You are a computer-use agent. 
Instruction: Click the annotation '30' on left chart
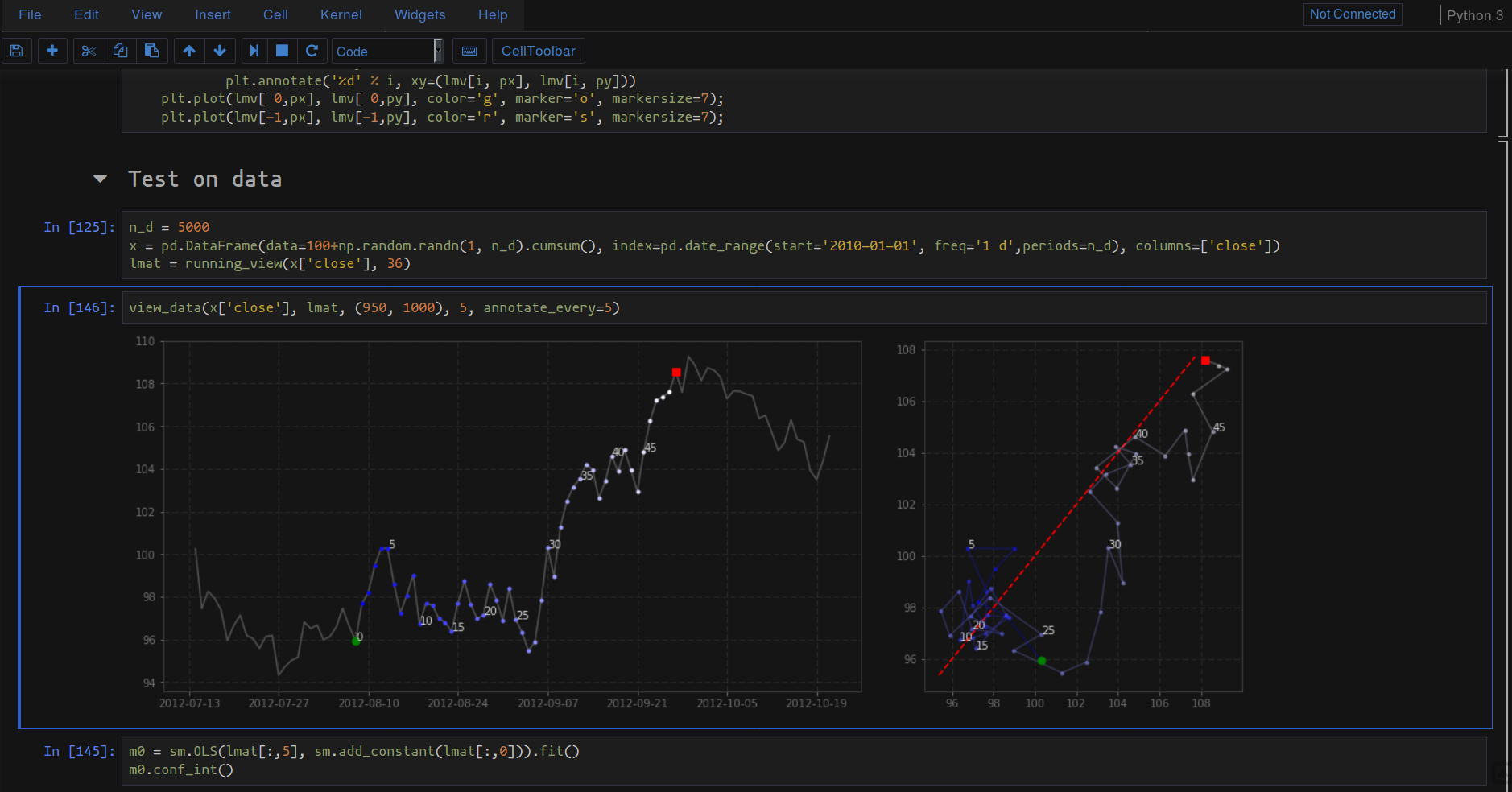point(555,545)
